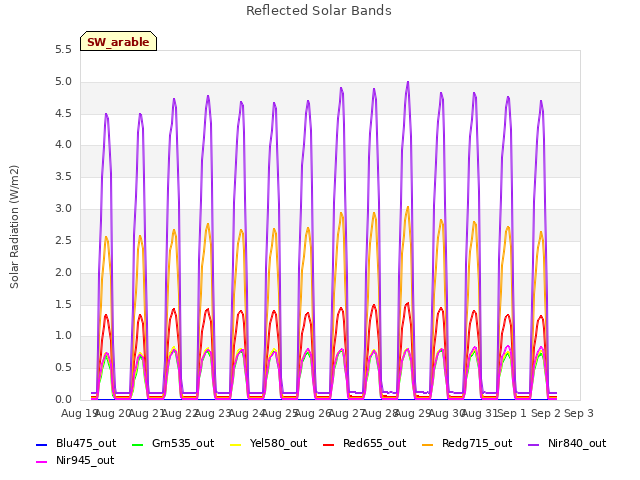Click the magenta Nir945_out legend color marker
The width and height of the screenshot is (640, 480).
click(x=42, y=462)
